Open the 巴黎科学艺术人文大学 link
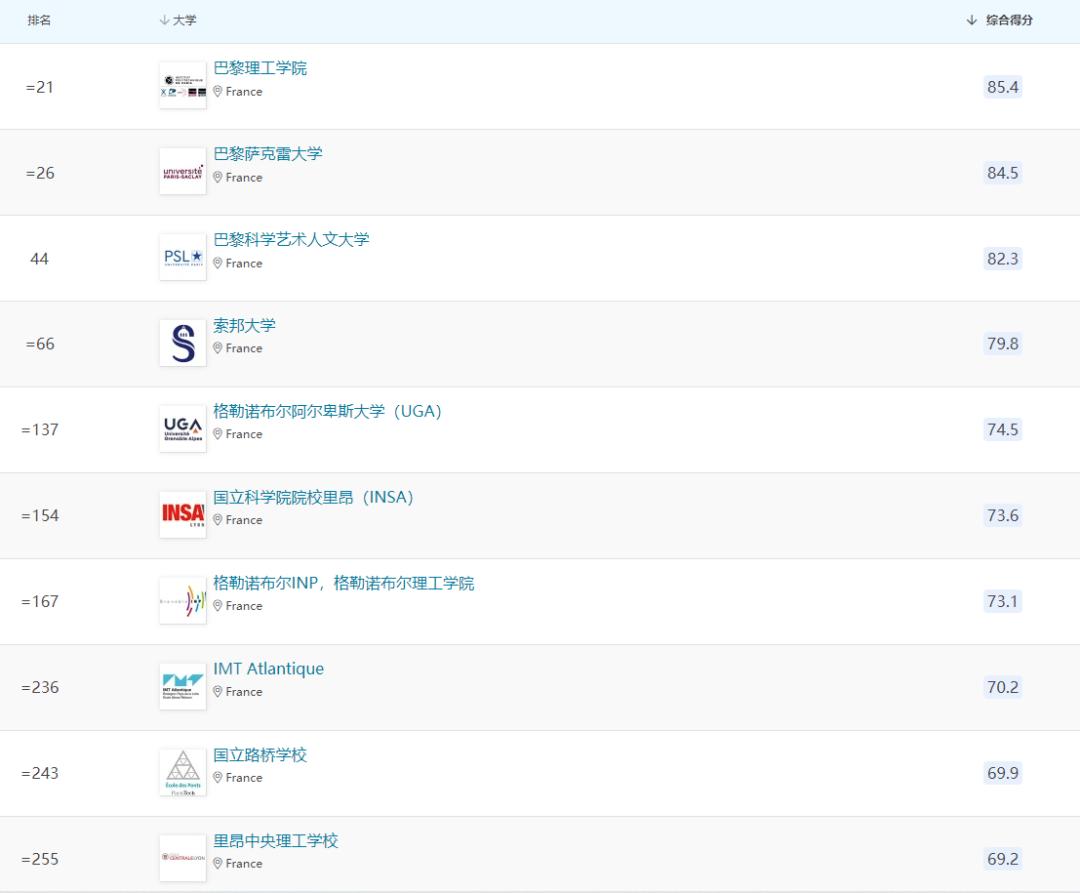This screenshot has width=1080, height=893. 293,239
